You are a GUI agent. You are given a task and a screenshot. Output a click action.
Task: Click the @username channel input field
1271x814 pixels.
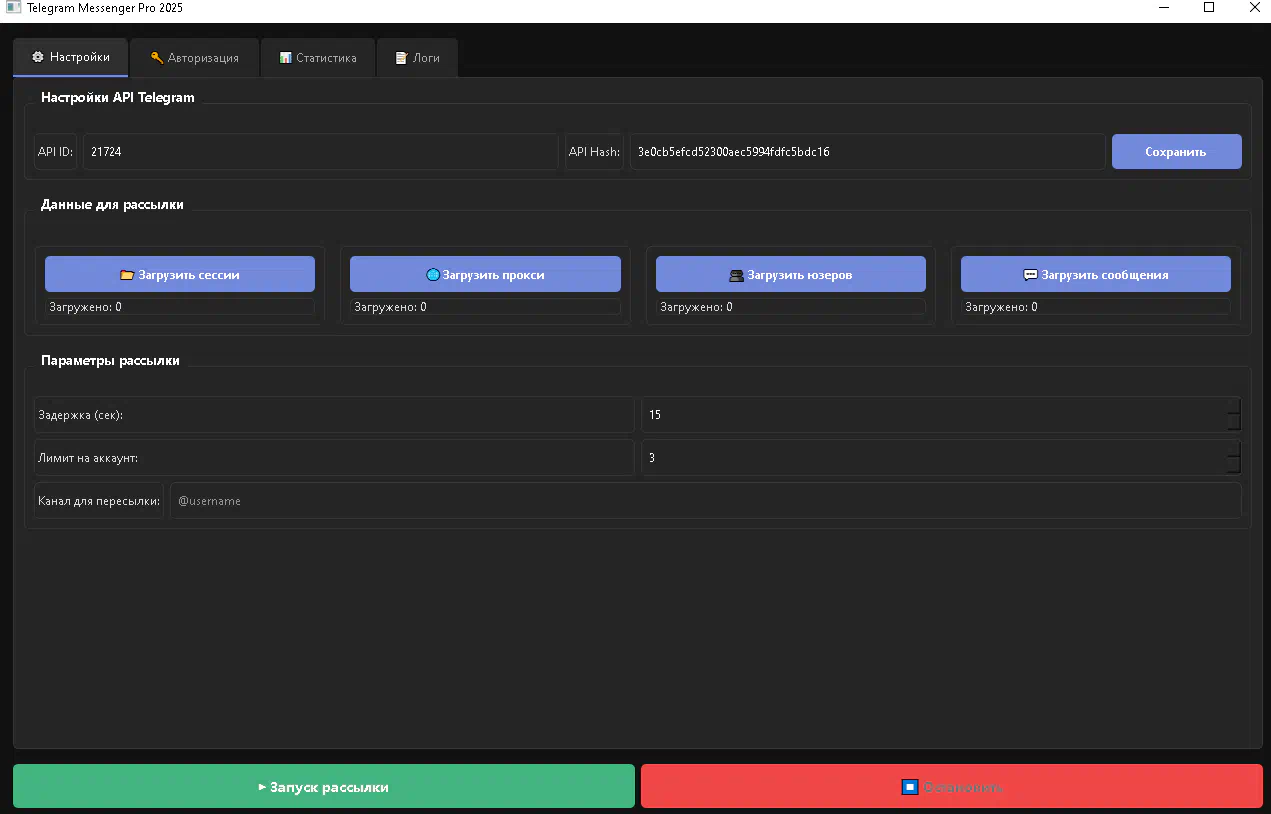pos(706,500)
